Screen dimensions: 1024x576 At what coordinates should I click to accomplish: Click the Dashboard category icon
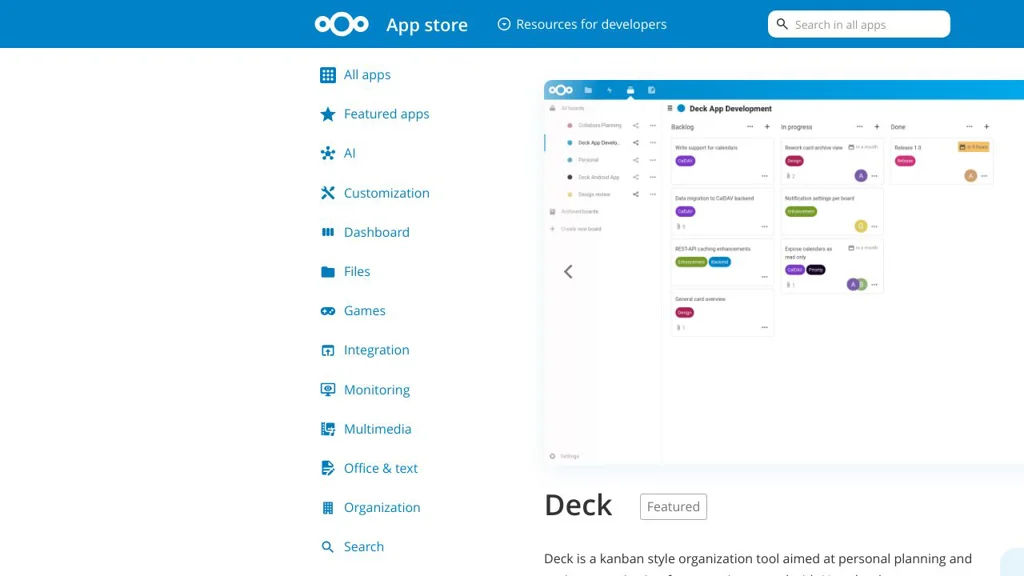pos(328,232)
